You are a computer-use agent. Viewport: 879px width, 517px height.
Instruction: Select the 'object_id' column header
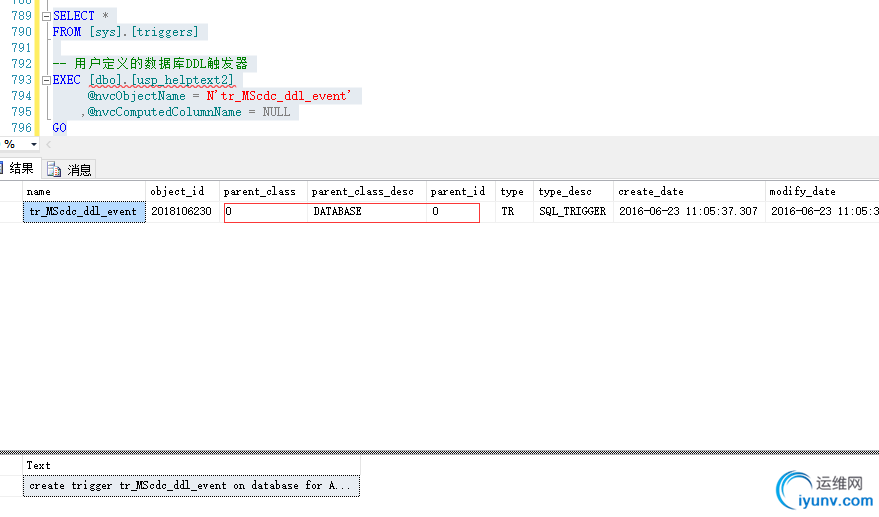183,192
